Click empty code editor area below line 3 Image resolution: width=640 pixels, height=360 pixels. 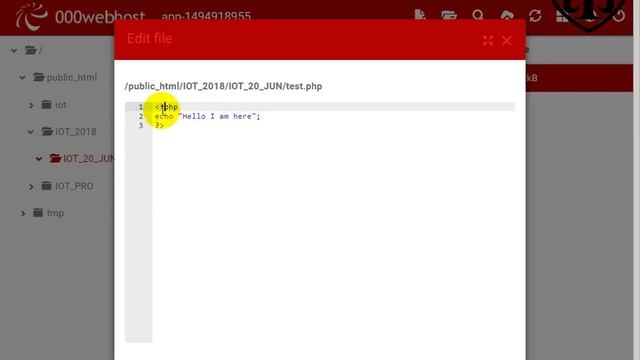(333, 237)
